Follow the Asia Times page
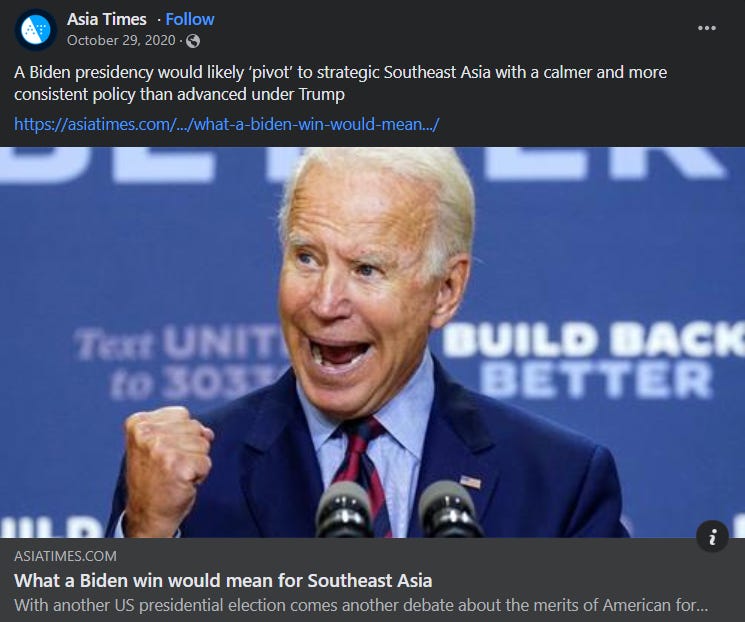The width and height of the screenshot is (745, 622). point(190,19)
